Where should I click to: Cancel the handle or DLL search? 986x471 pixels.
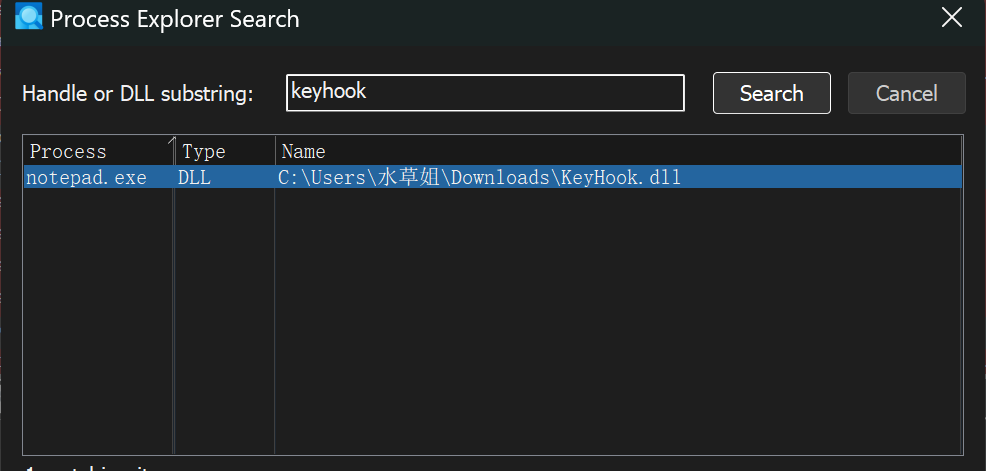[906, 93]
